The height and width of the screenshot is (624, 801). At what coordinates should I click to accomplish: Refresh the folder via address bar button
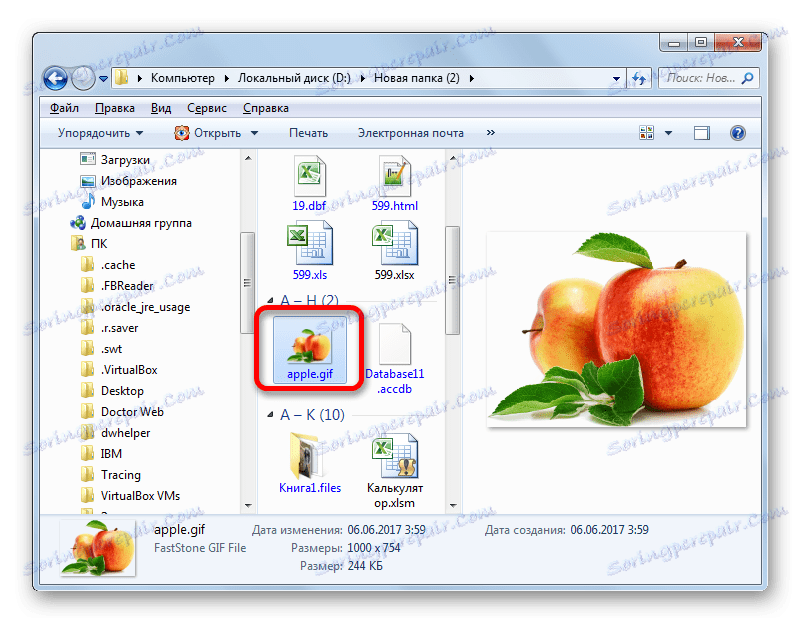(x=639, y=79)
